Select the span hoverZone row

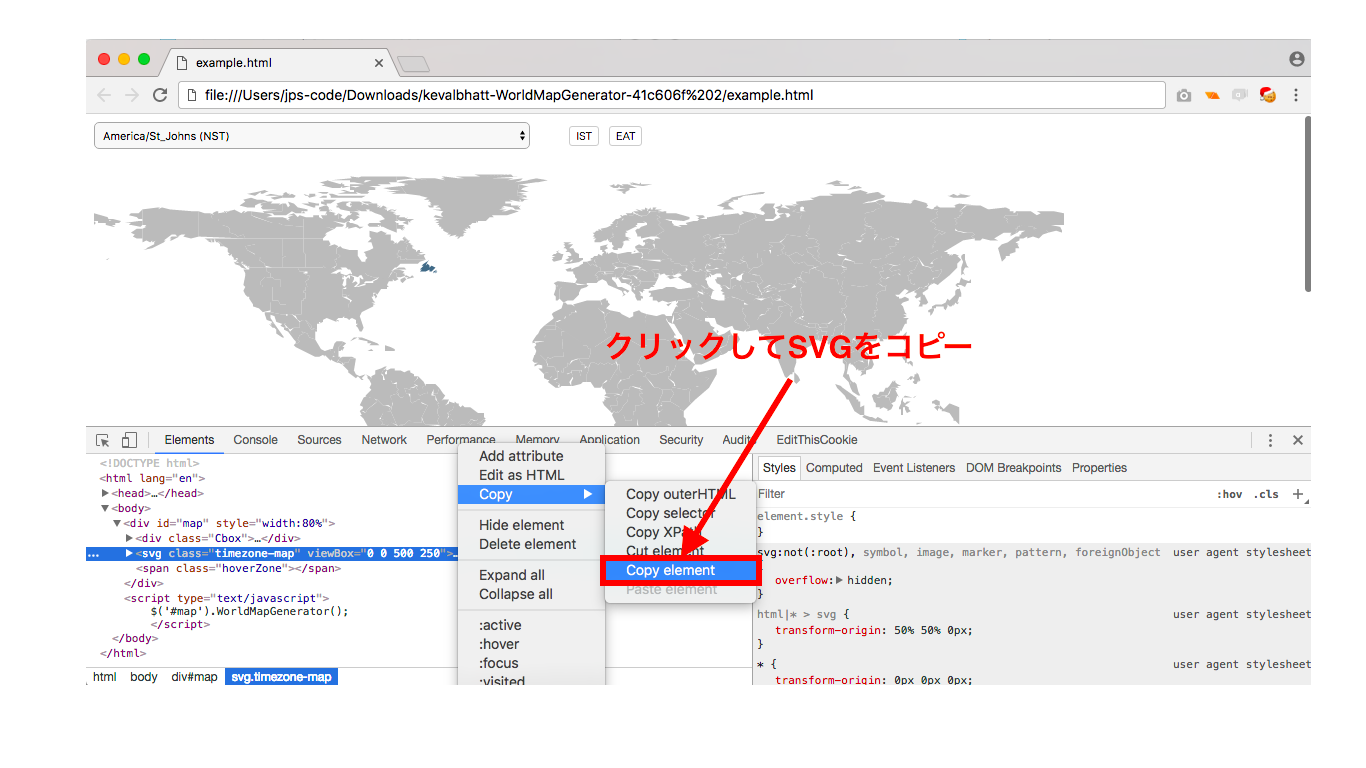click(x=238, y=568)
